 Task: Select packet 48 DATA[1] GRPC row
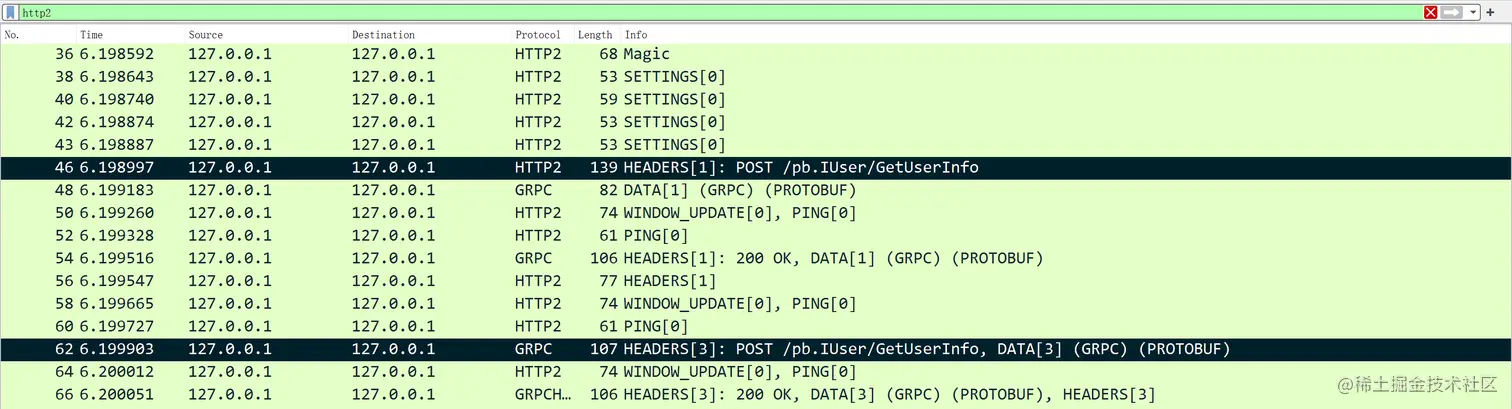point(756,190)
